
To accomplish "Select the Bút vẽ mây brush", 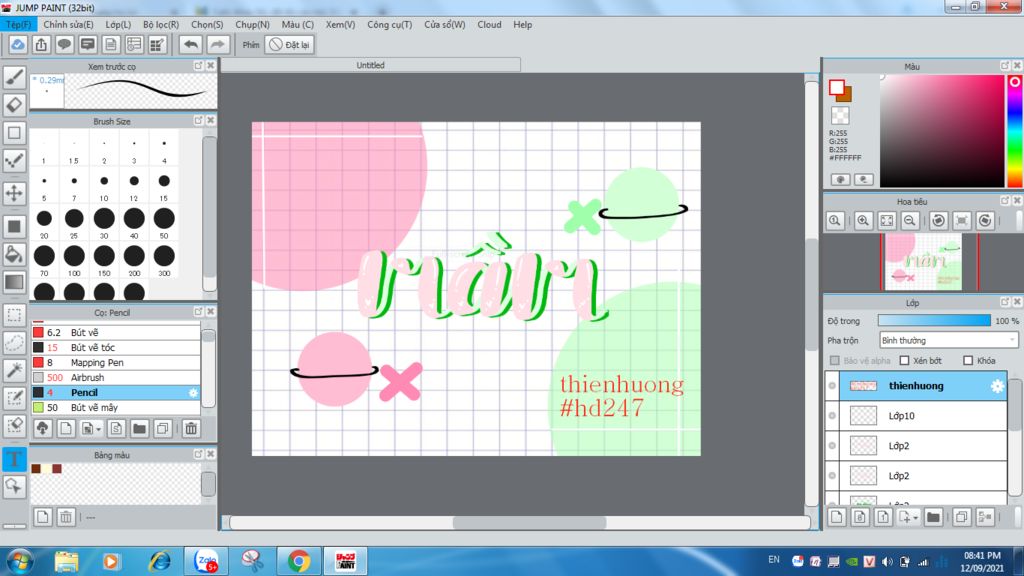I will coord(116,408).
